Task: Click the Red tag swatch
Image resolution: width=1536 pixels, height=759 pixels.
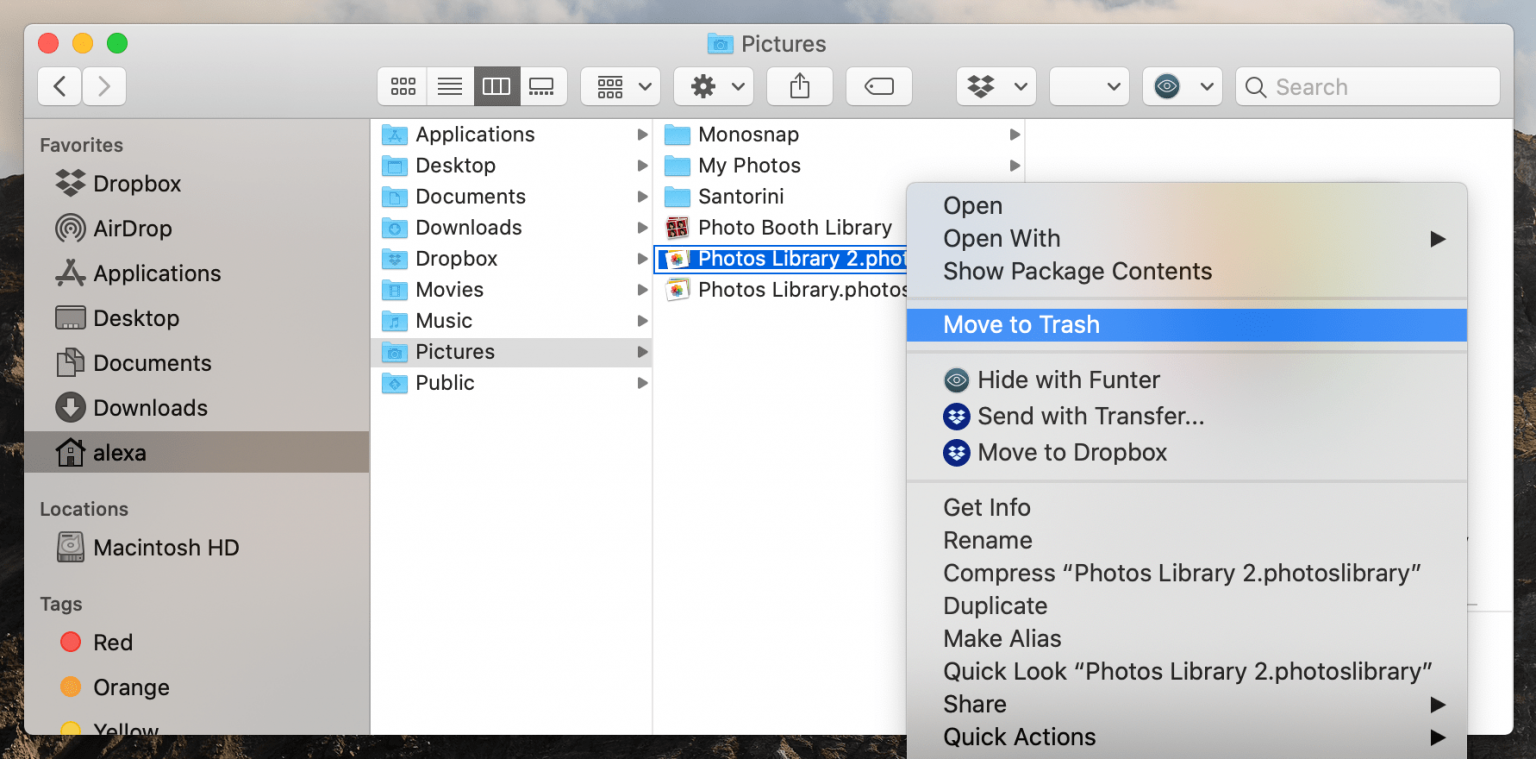Action: click(x=70, y=641)
